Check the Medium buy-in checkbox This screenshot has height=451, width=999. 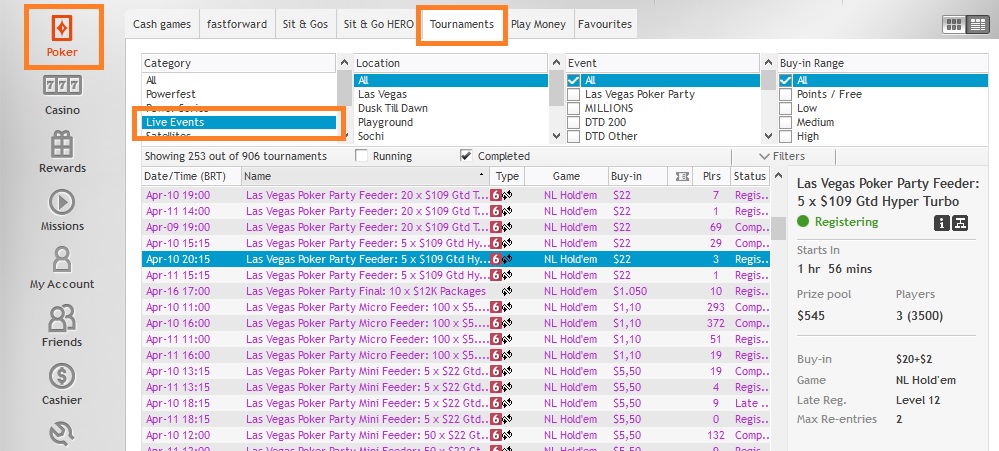(786, 122)
